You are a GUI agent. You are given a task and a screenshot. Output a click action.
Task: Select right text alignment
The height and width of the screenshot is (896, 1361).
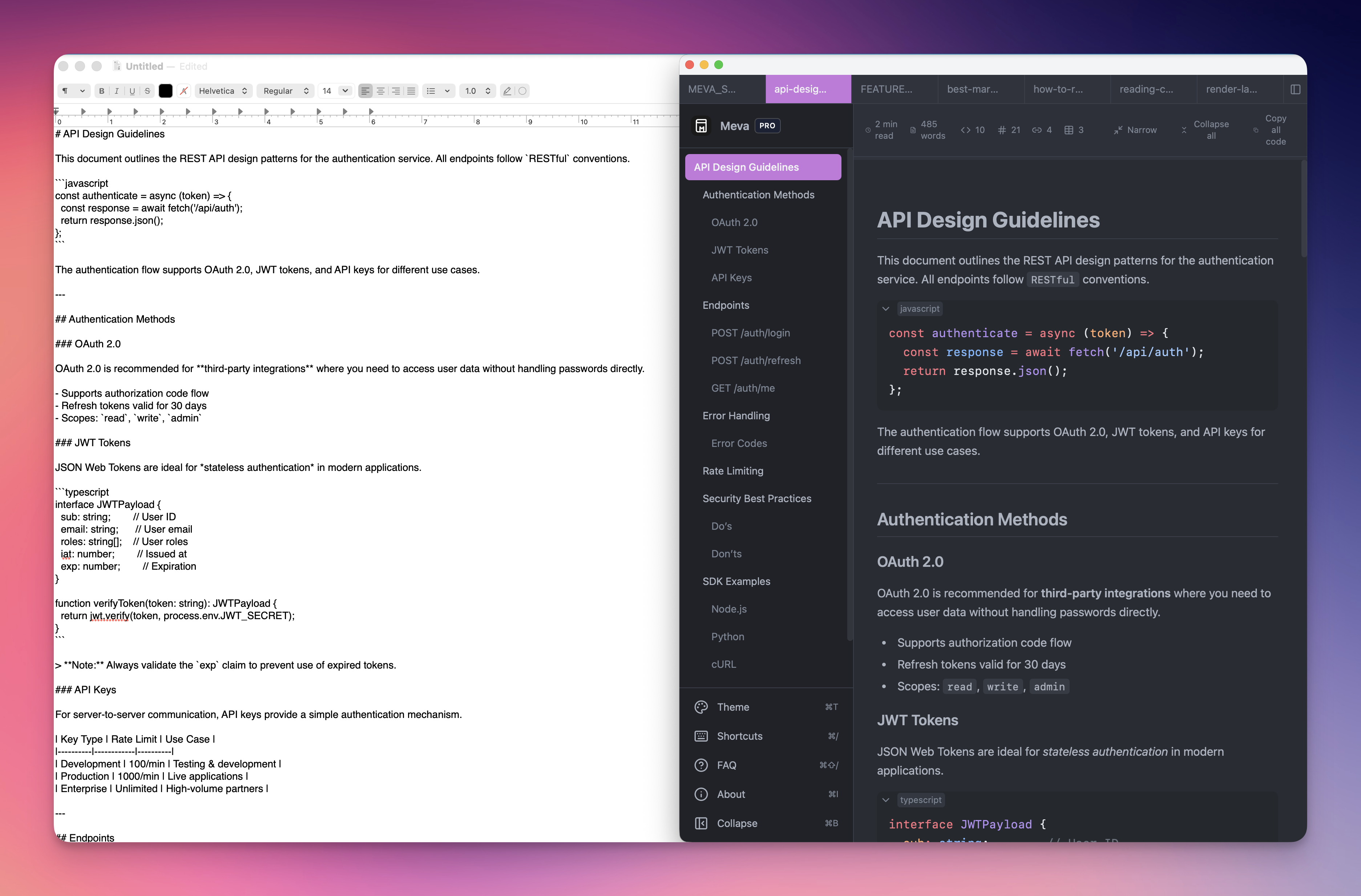pos(396,91)
